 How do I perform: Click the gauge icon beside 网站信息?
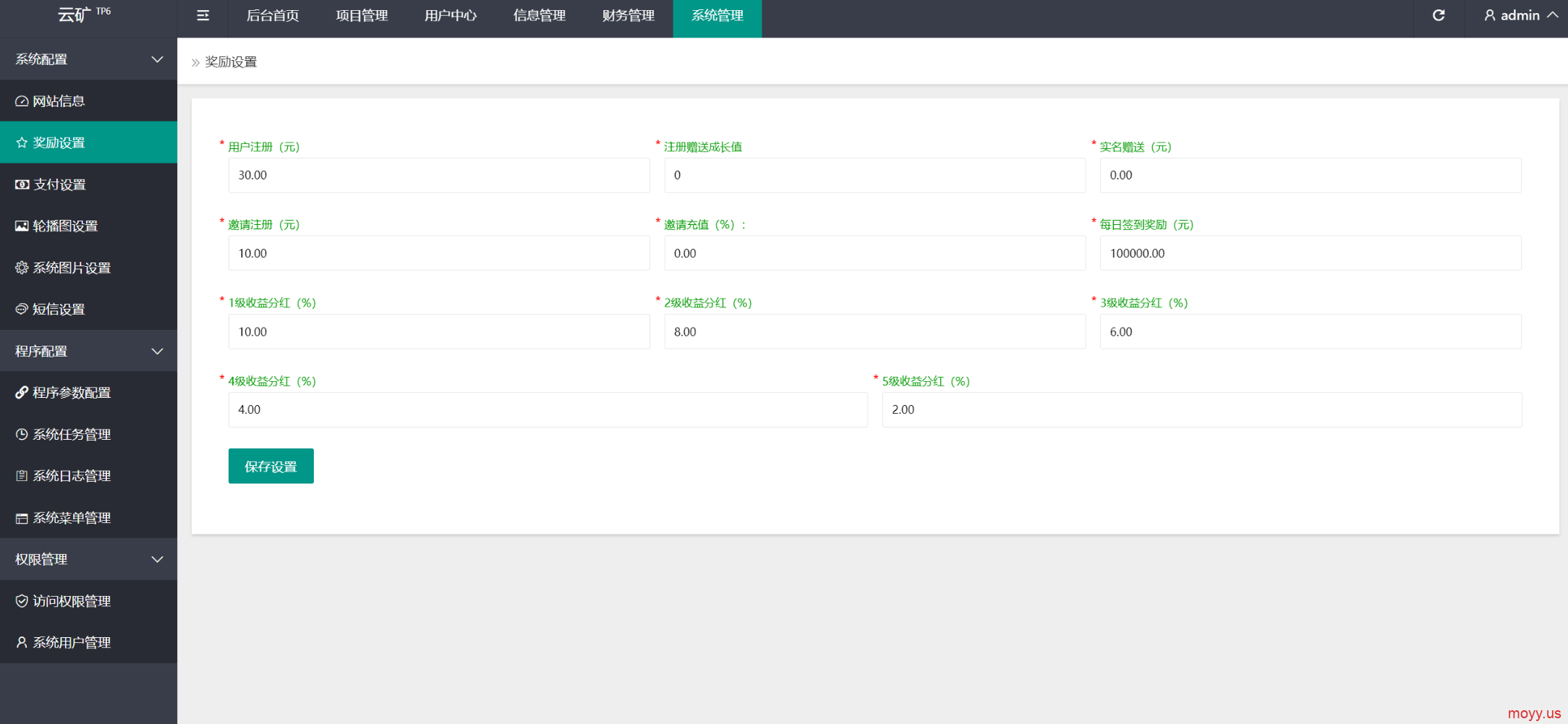[22, 101]
